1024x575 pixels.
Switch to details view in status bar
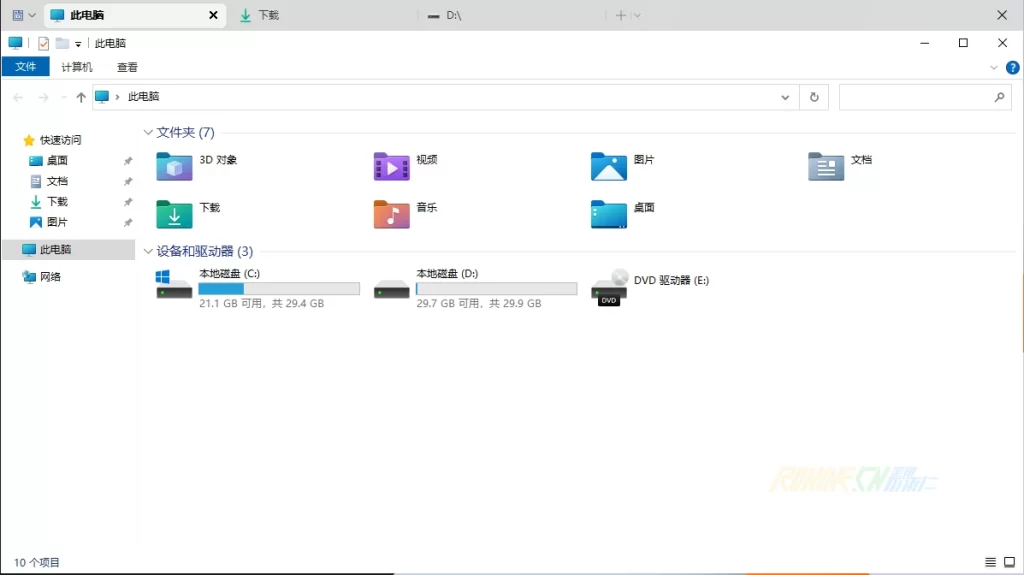(x=990, y=563)
